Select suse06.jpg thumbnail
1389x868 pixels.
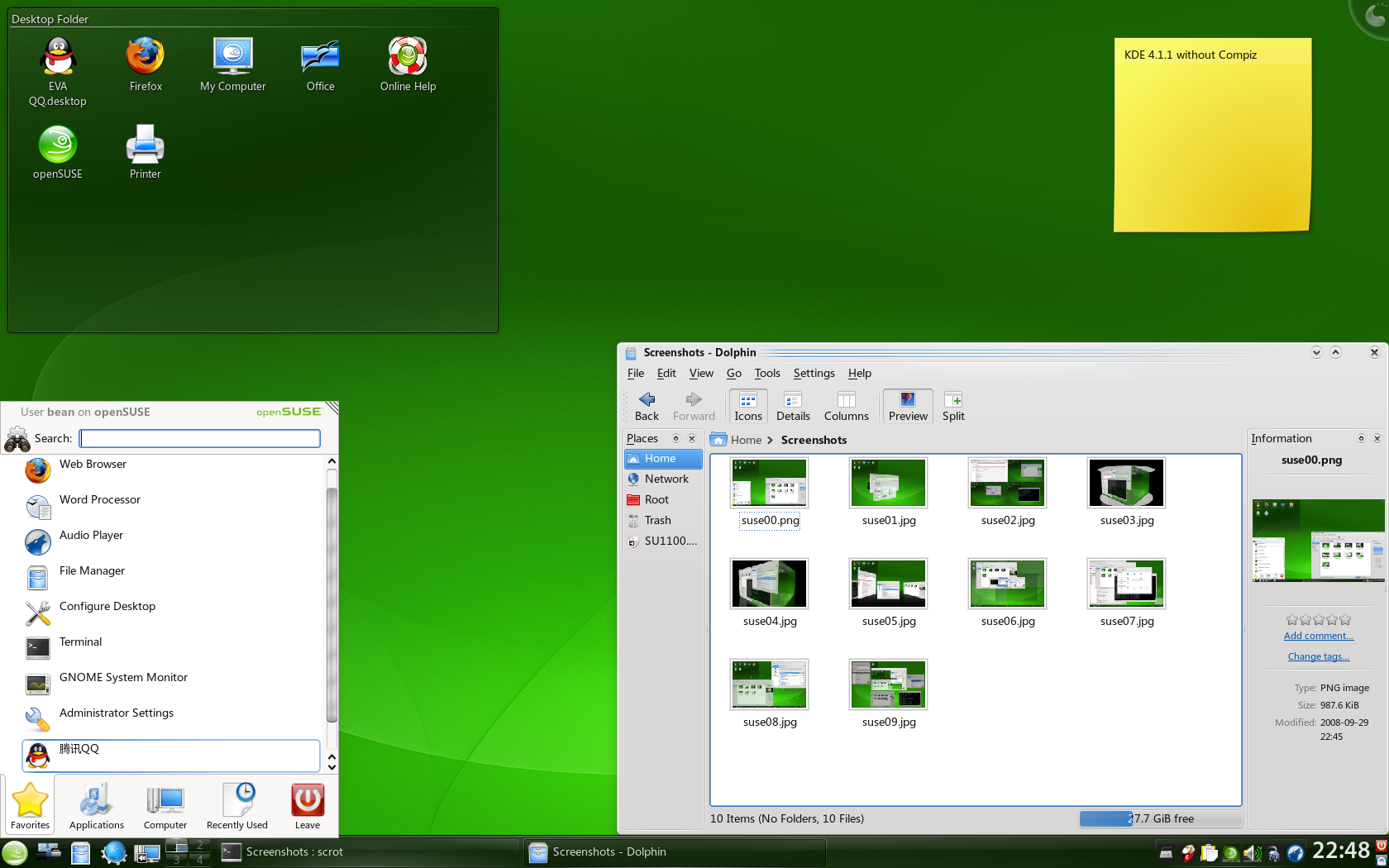[x=1008, y=584]
